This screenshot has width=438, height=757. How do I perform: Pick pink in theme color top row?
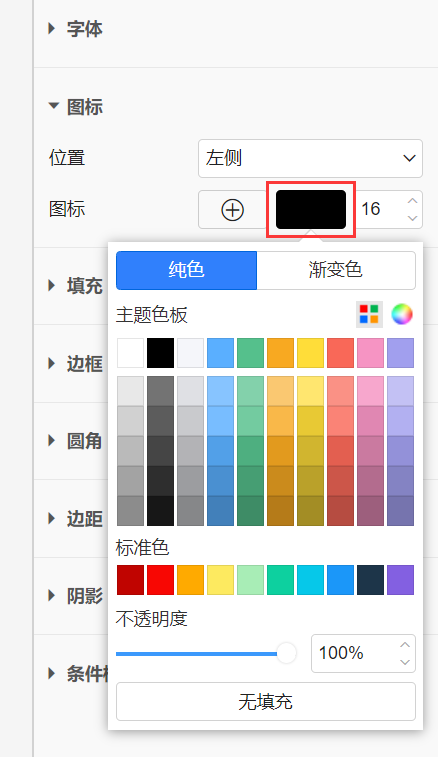pos(370,353)
